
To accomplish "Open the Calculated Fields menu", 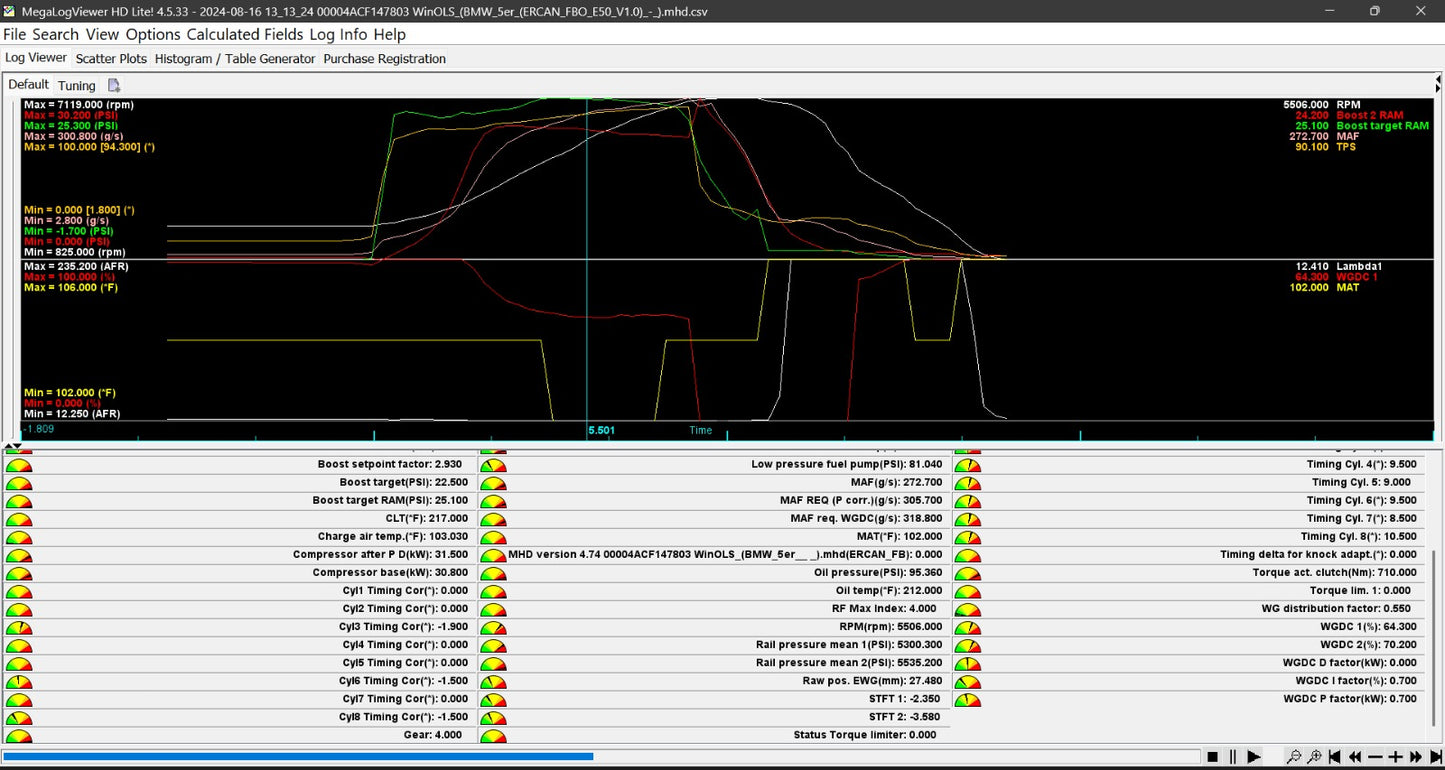I will pyautogui.click(x=245, y=34).
